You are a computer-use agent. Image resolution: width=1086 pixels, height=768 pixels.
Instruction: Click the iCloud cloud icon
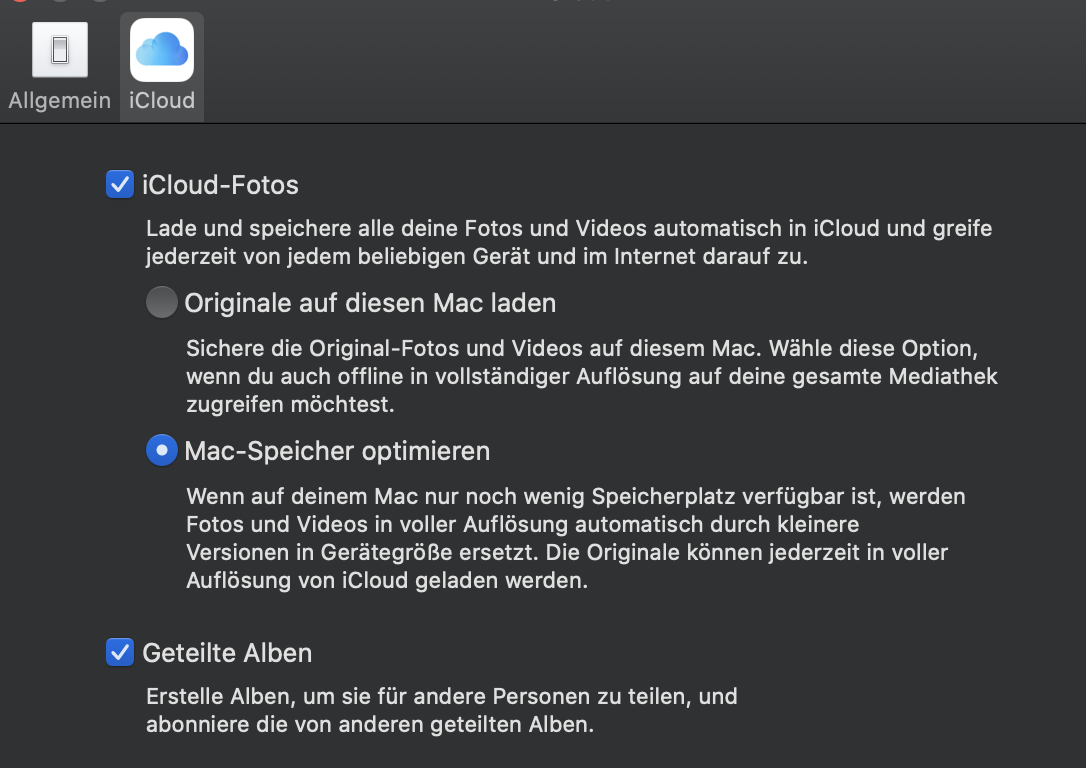[x=161, y=50]
